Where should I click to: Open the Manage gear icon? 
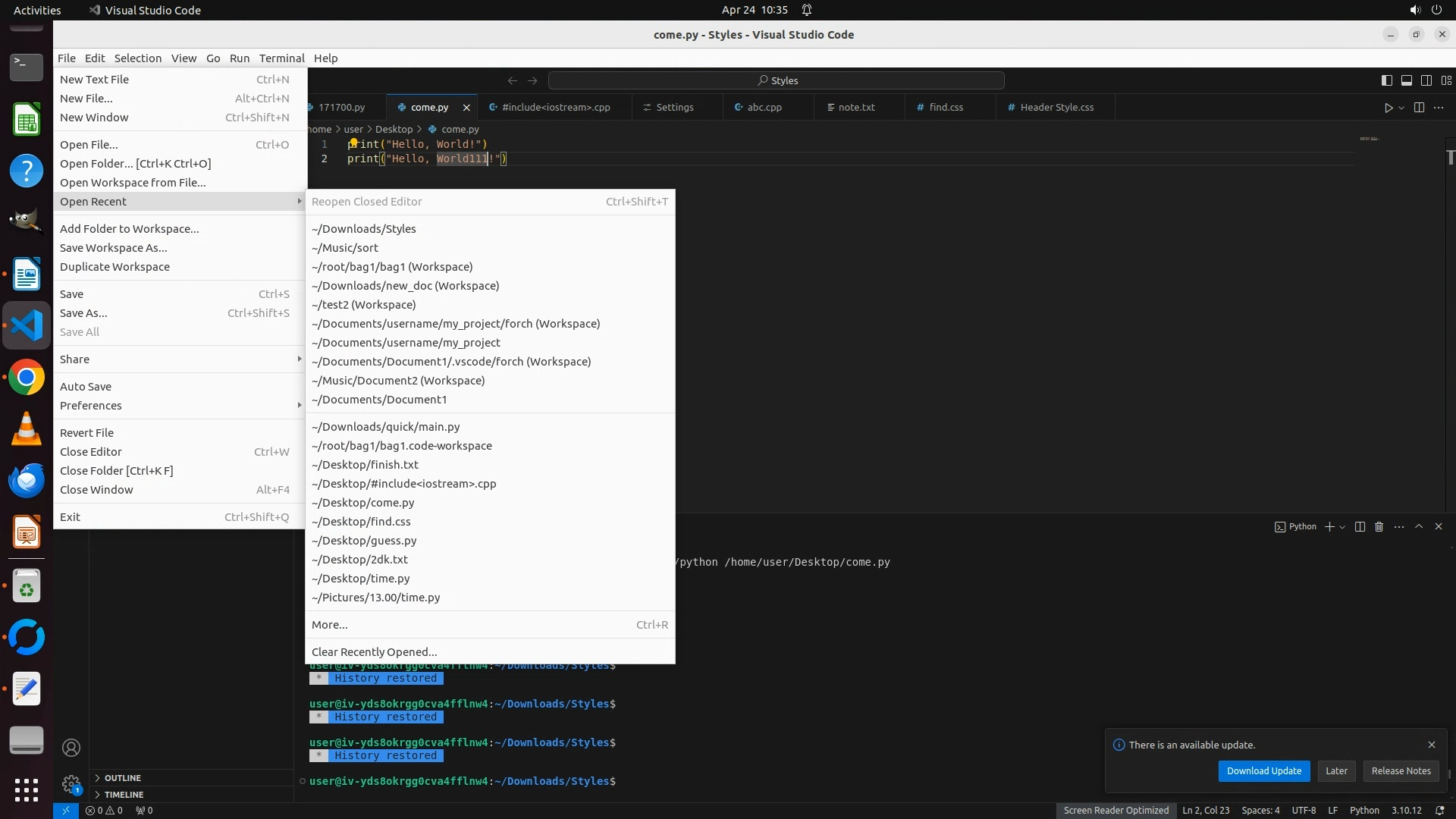coord(71,784)
